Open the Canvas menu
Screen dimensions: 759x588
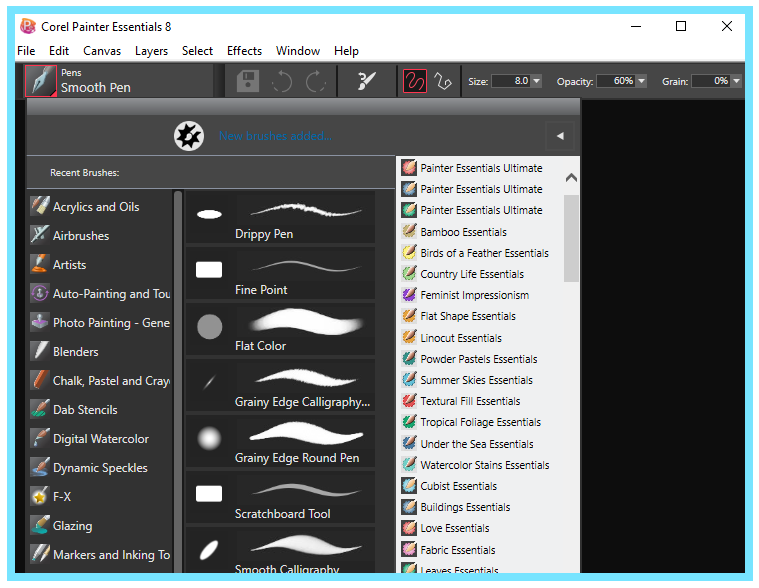coord(102,51)
